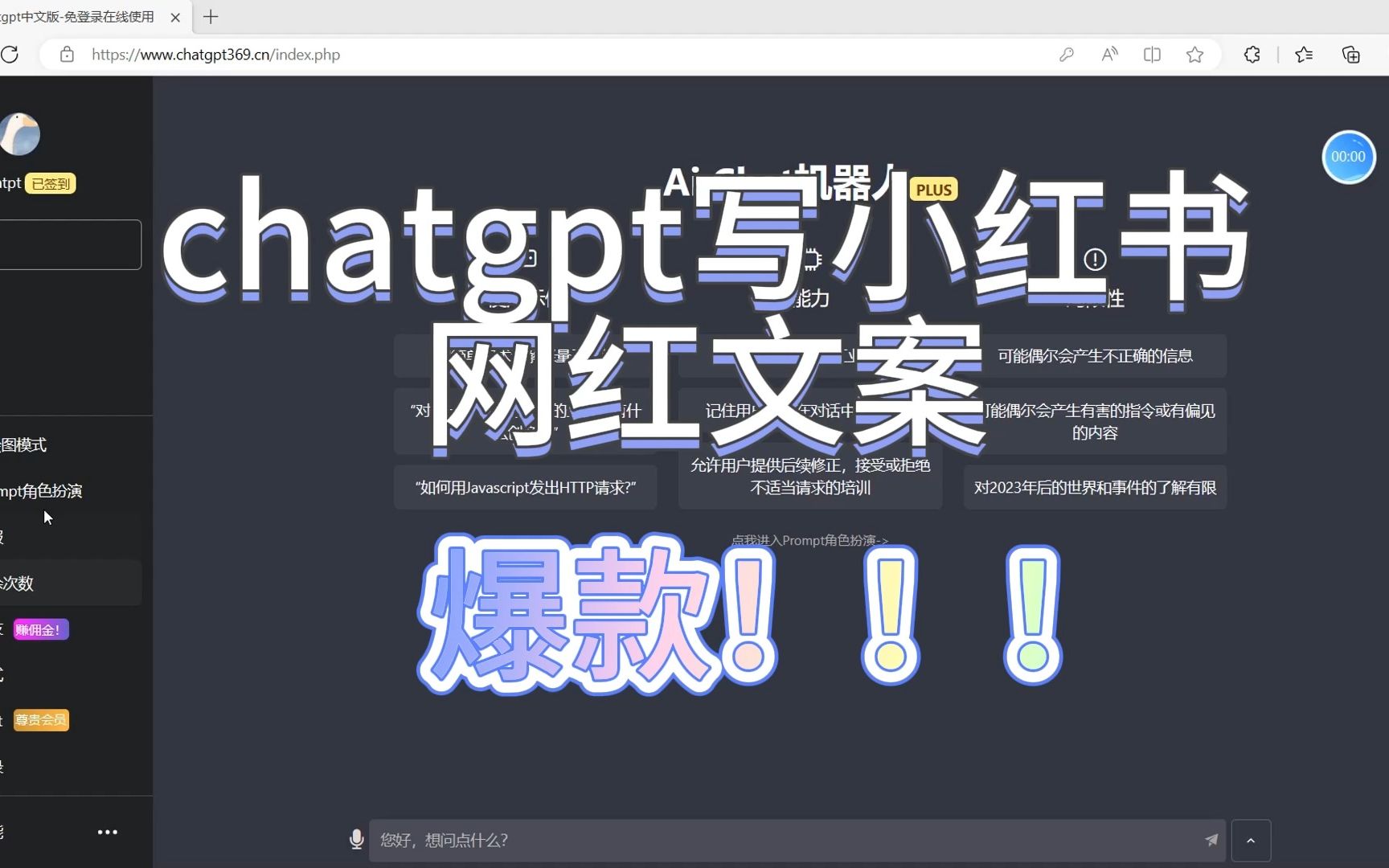Expand the chat scroll-up arrow near input

click(1251, 840)
